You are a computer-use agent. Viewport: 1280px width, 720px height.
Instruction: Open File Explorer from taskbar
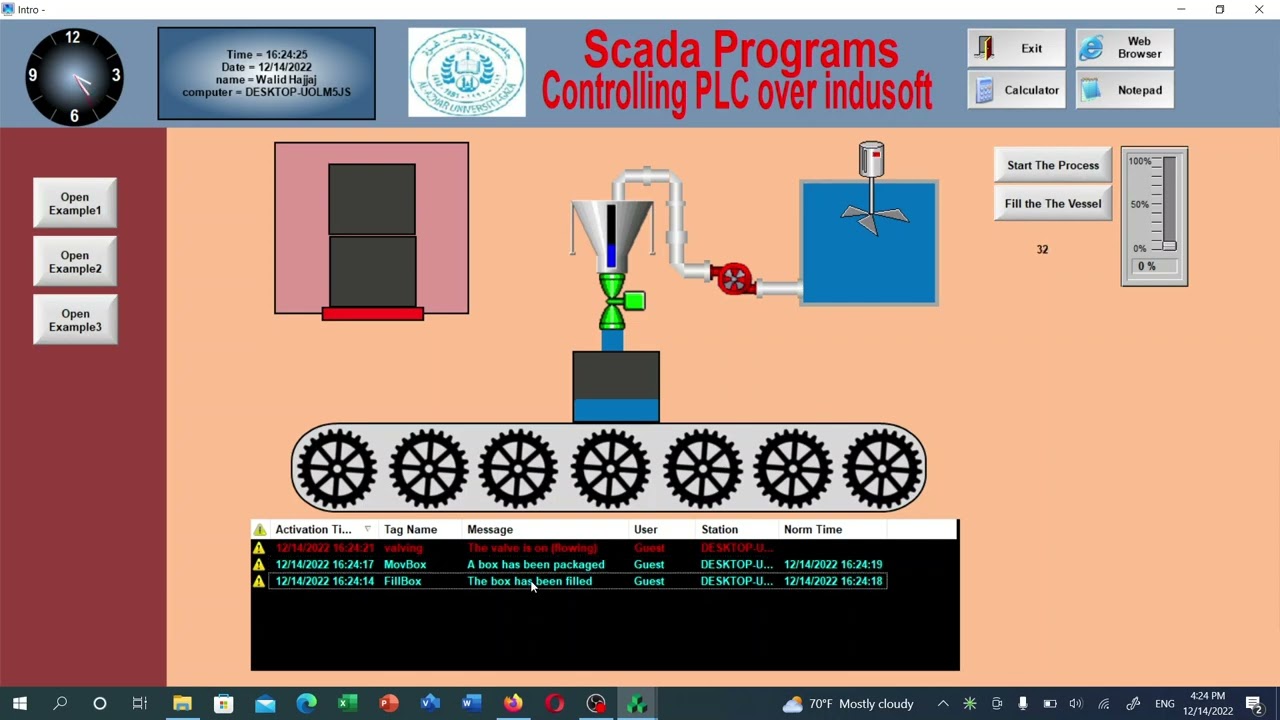coord(182,704)
